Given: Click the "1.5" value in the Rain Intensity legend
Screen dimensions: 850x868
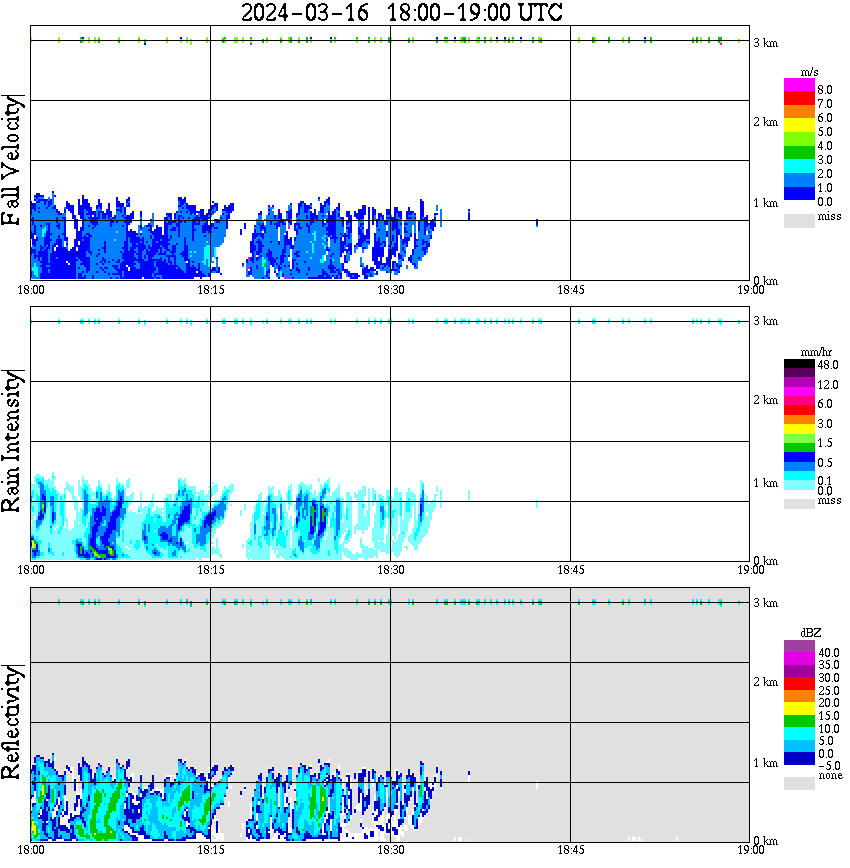Looking at the screenshot, I should pyautogui.click(x=825, y=443).
